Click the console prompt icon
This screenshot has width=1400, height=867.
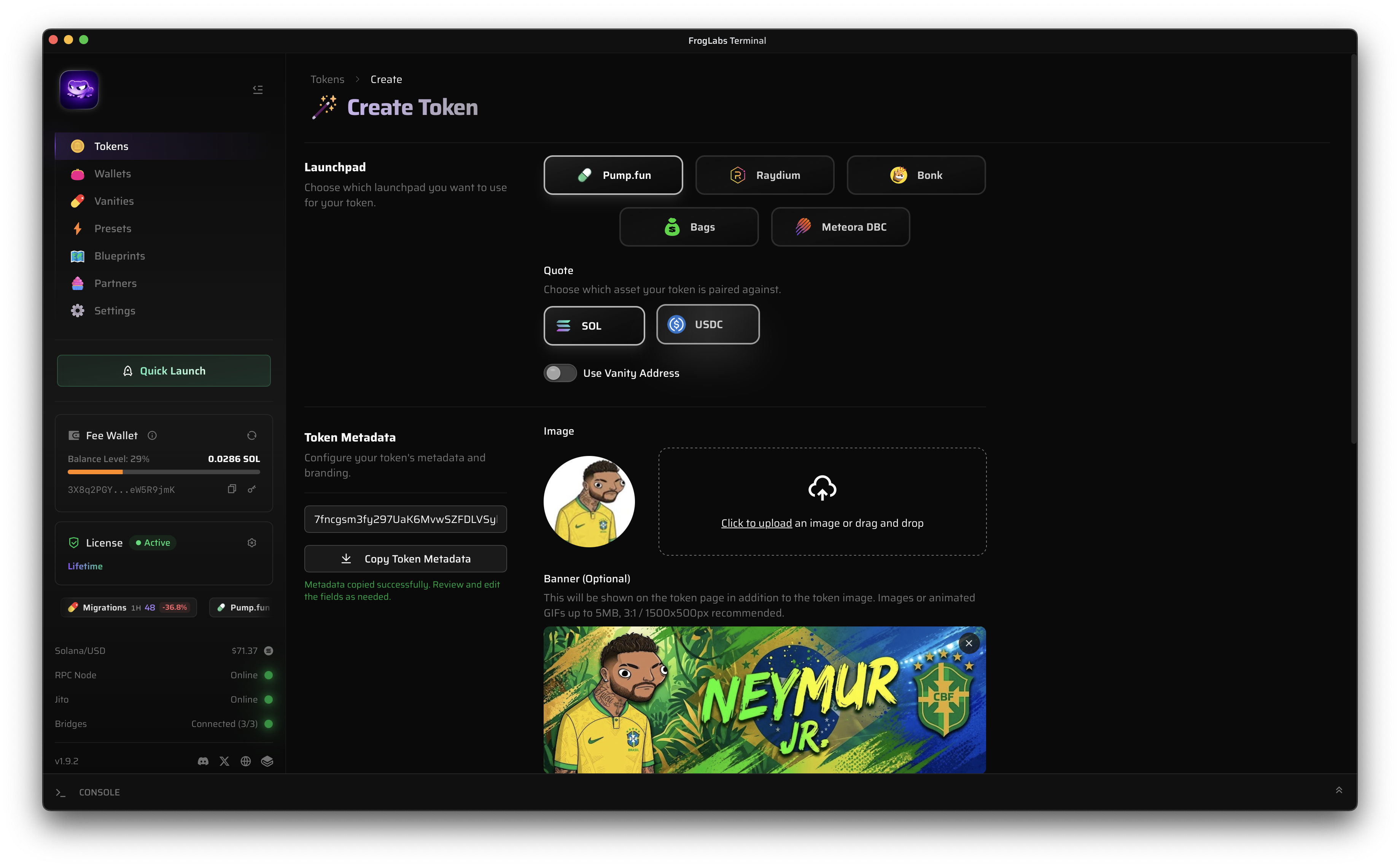61,792
